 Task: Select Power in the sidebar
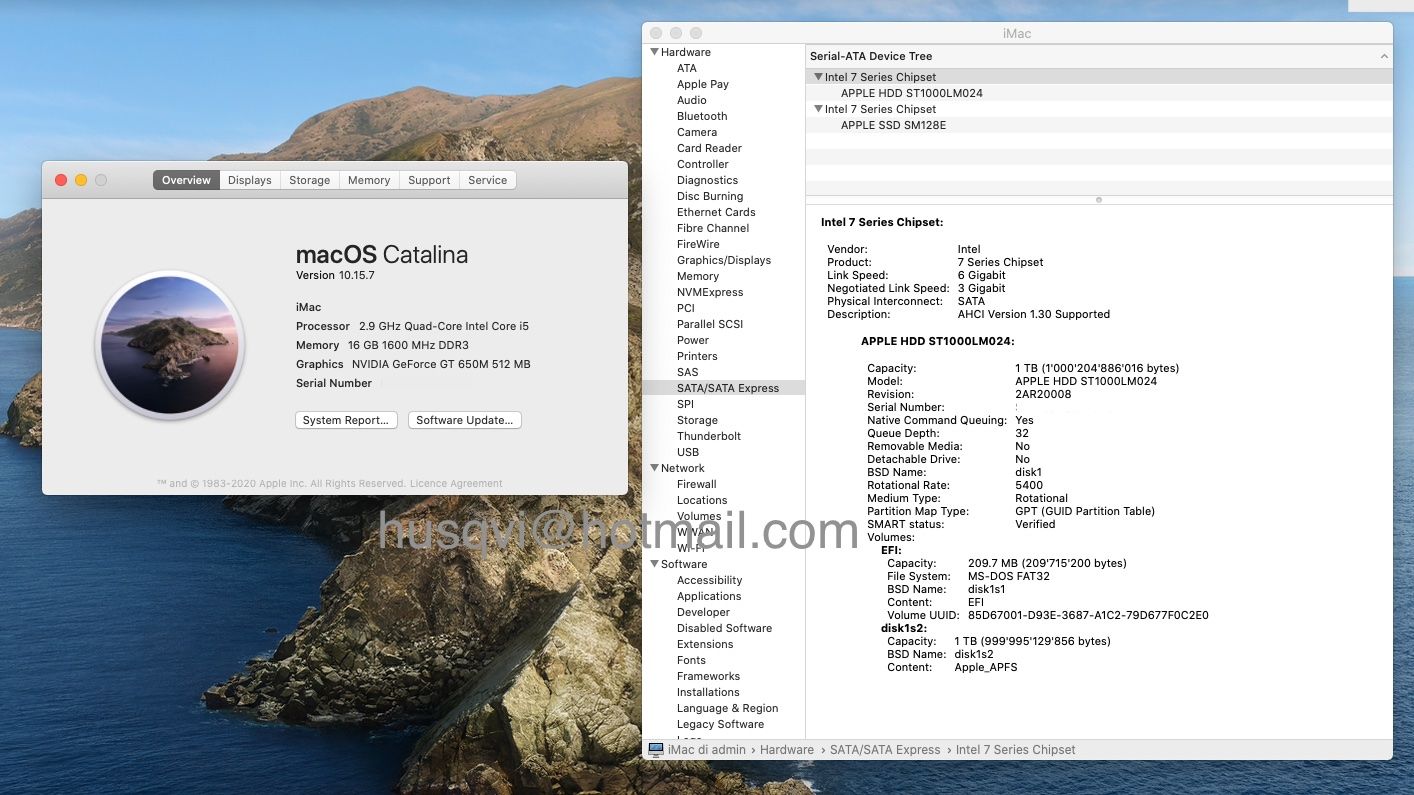pyautogui.click(x=693, y=340)
